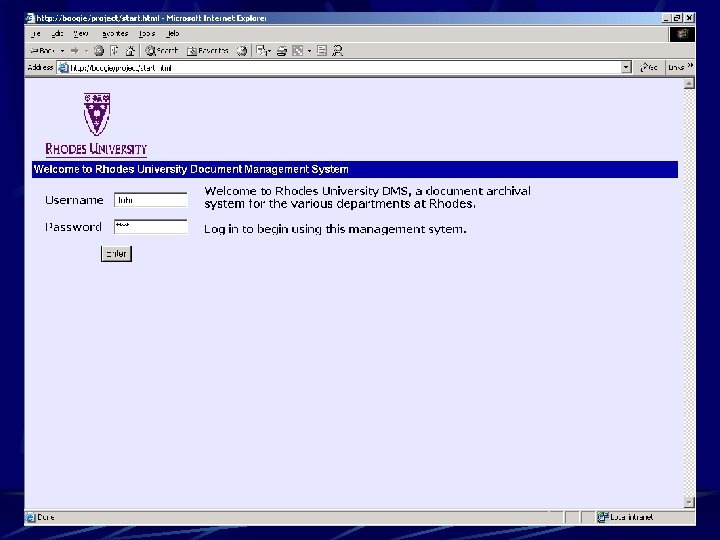
Task: Expand the Edit icon dropdown arrow
Action: click(309, 51)
